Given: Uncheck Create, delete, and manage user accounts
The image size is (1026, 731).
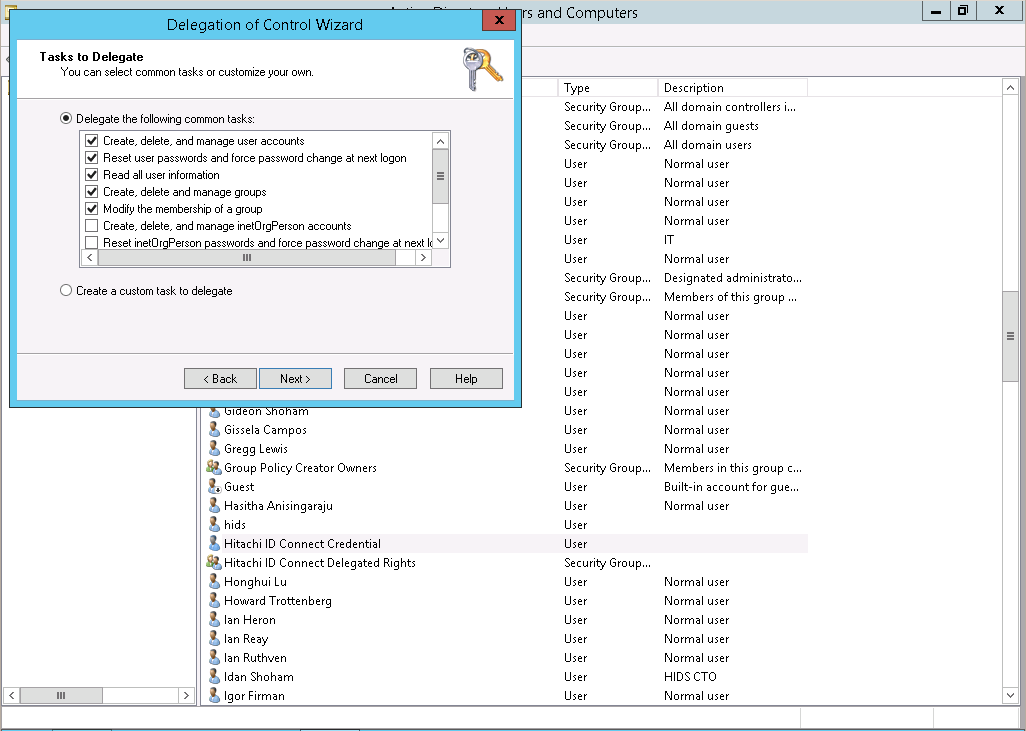Looking at the screenshot, I should pos(92,141).
